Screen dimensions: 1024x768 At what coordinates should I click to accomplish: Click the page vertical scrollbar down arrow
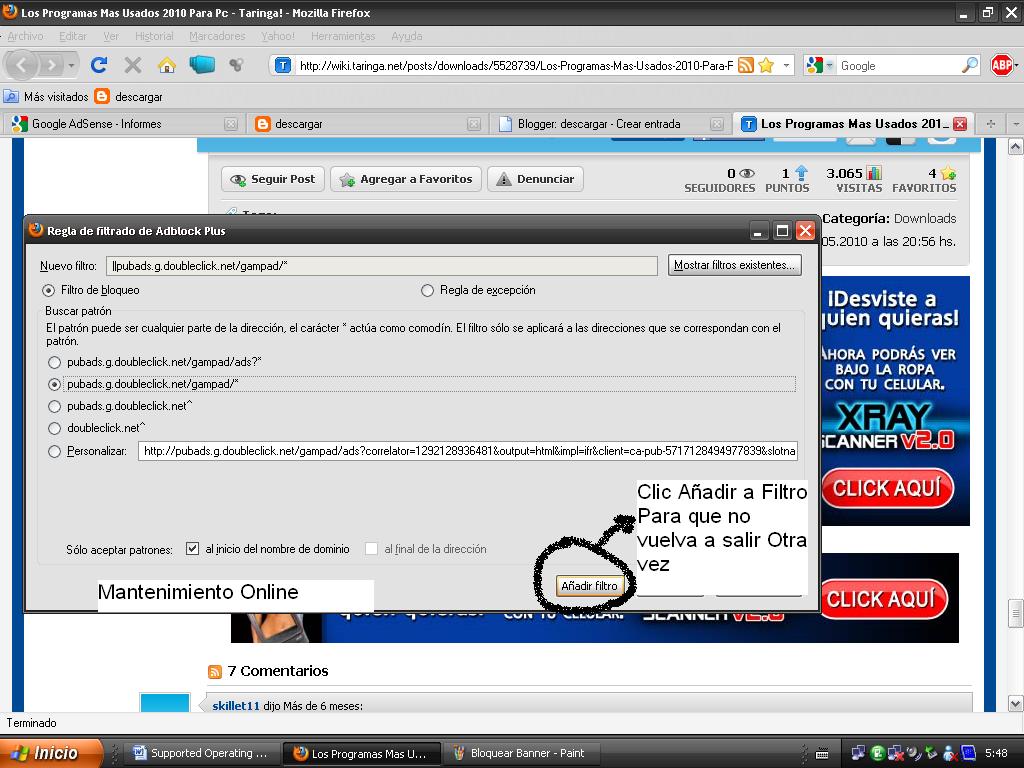pos(1016,703)
